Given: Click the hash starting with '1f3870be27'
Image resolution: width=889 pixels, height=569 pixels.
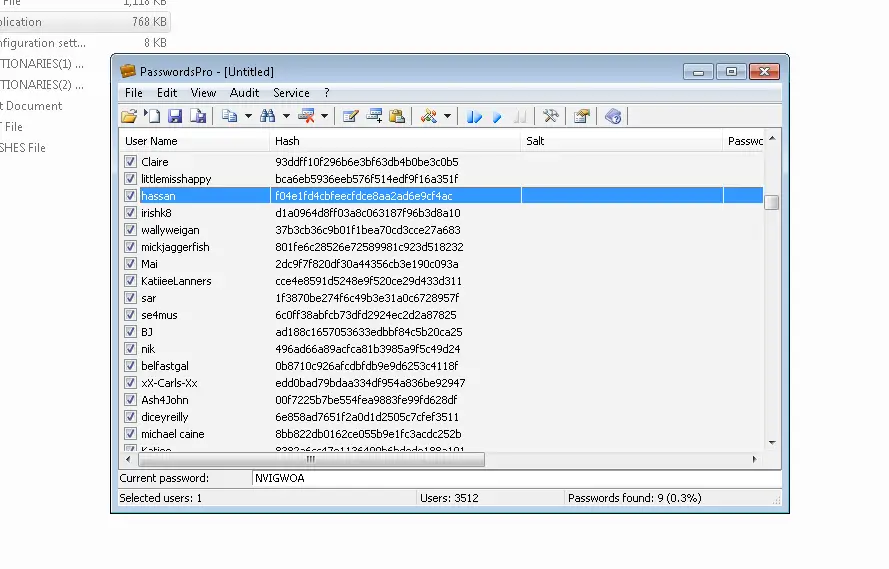Looking at the screenshot, I should point(367,298).
